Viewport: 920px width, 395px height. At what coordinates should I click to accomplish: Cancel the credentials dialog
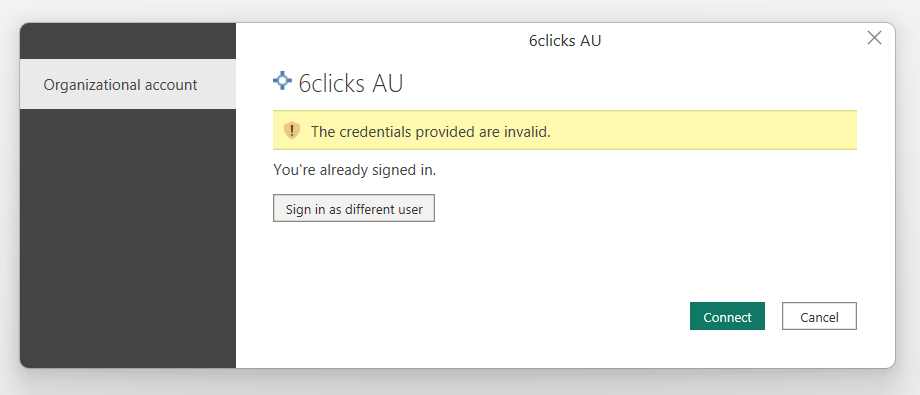819,316
